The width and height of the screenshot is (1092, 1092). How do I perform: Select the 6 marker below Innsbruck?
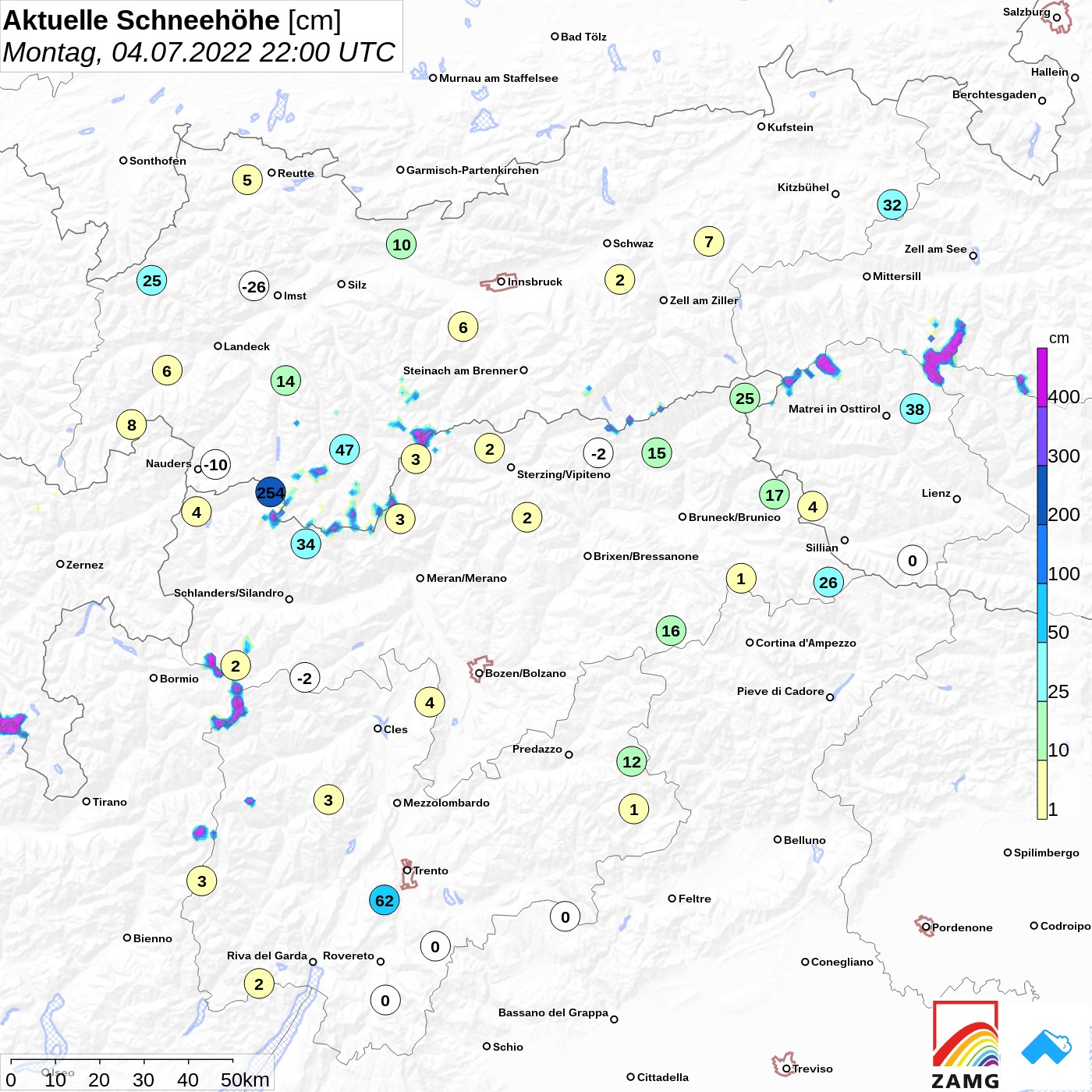click(x=463, y=327)
